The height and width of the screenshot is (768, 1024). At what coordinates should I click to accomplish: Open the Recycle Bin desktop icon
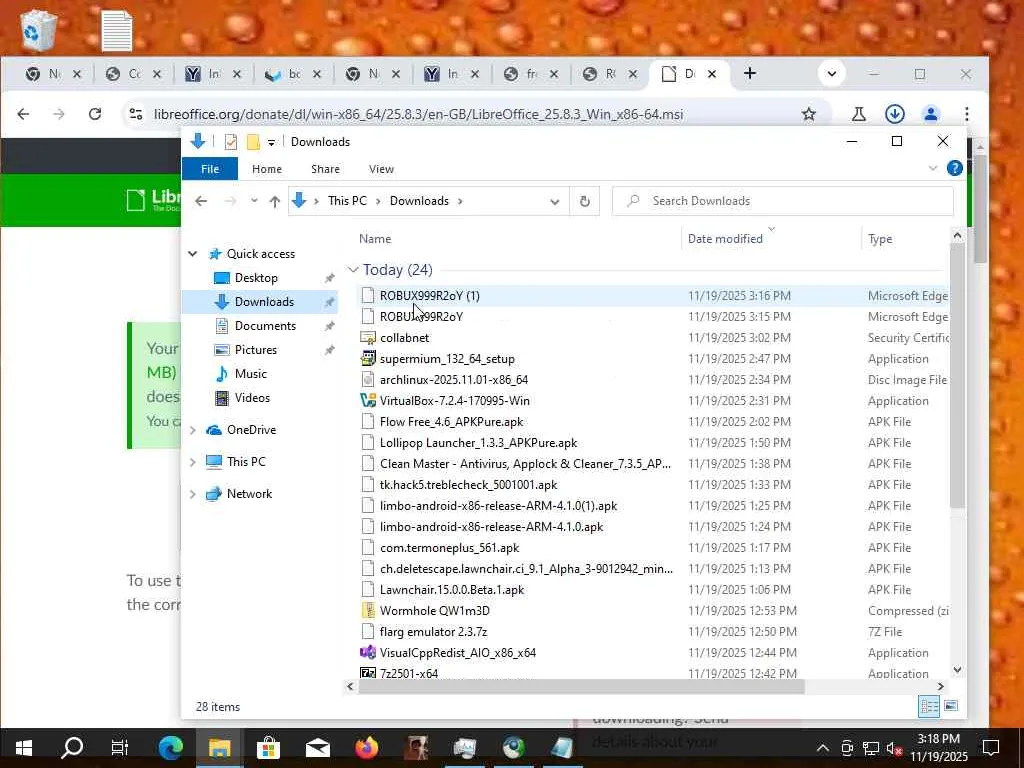(39, 30)
